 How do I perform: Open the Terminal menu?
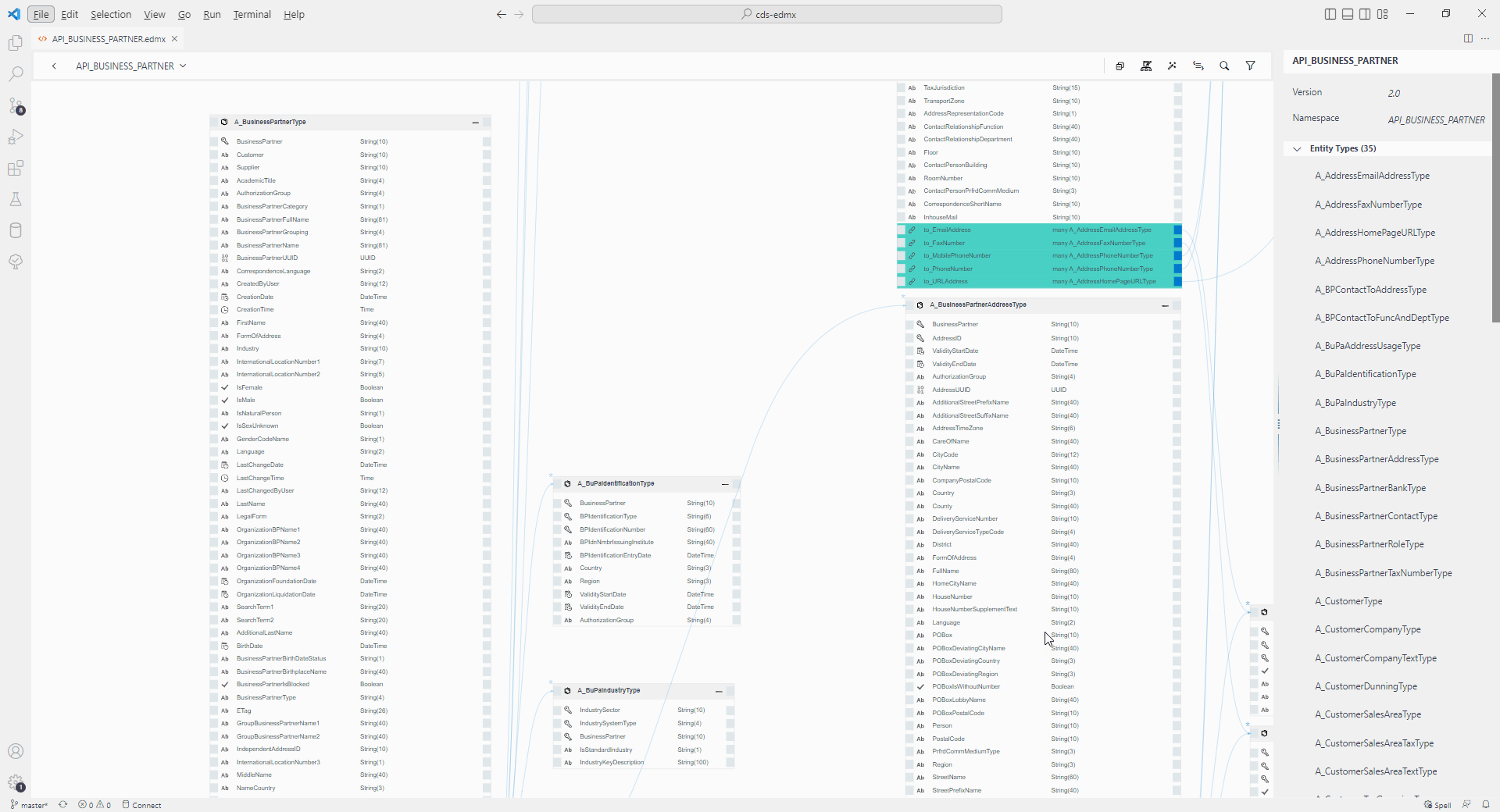coord(252,14)
